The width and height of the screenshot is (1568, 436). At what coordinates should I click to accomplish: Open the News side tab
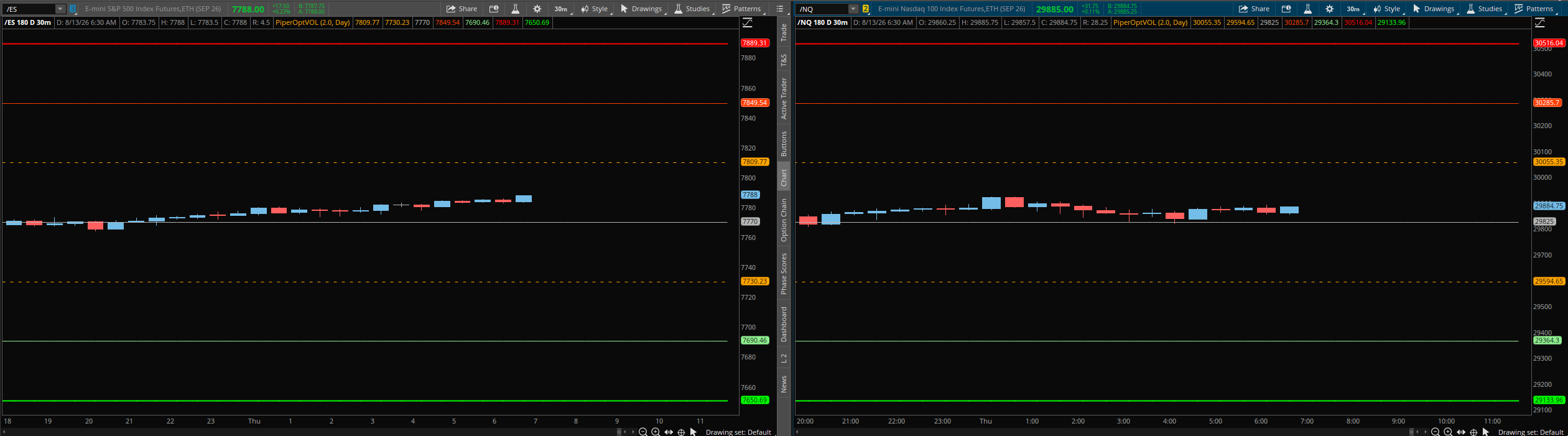pos(784,384)
